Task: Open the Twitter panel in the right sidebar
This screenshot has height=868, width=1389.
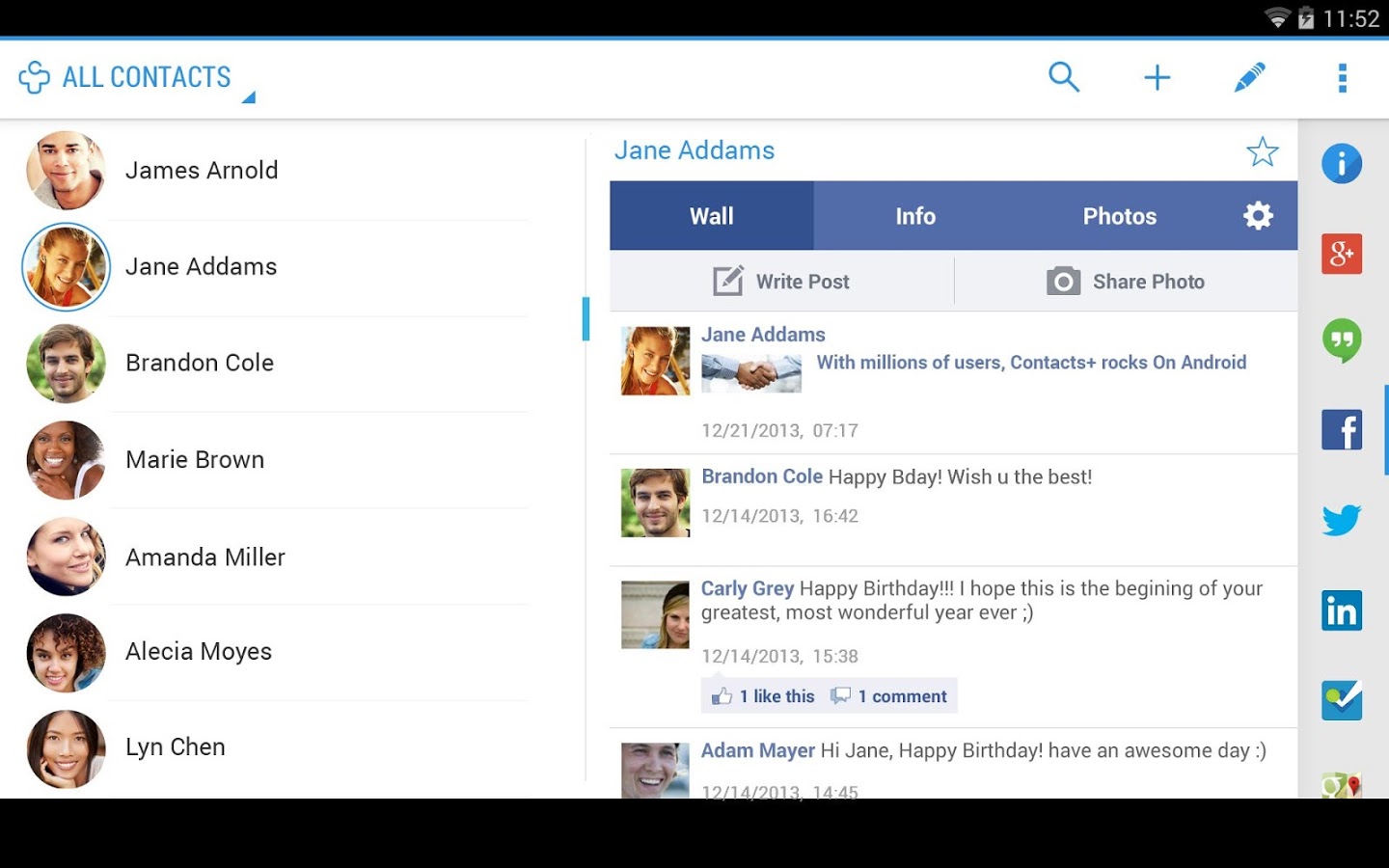Action: click(1342, 520)
